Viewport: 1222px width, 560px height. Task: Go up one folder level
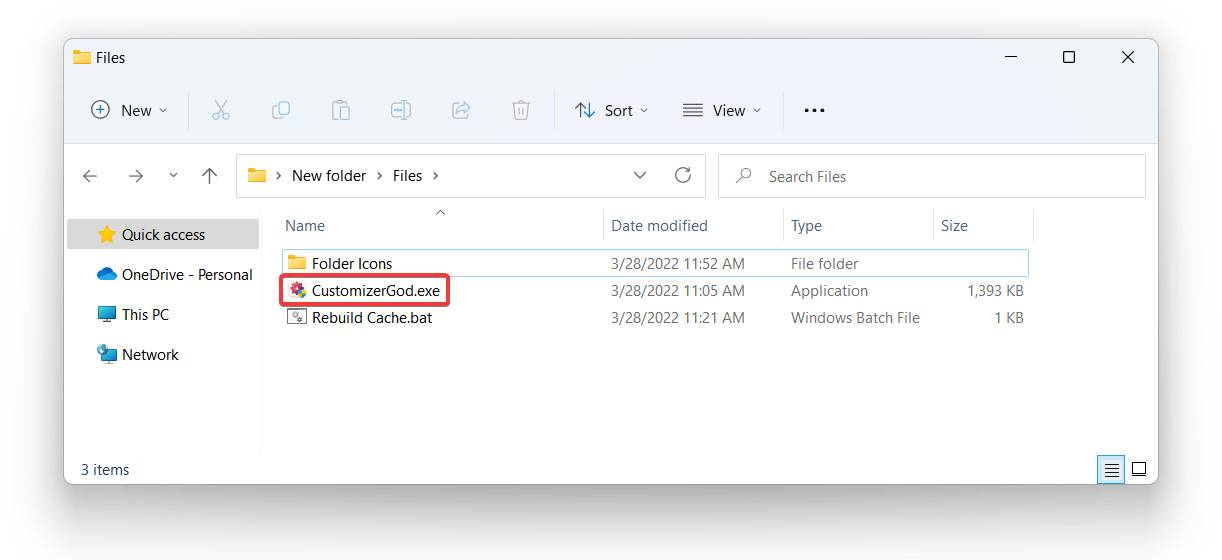point(209,176)
